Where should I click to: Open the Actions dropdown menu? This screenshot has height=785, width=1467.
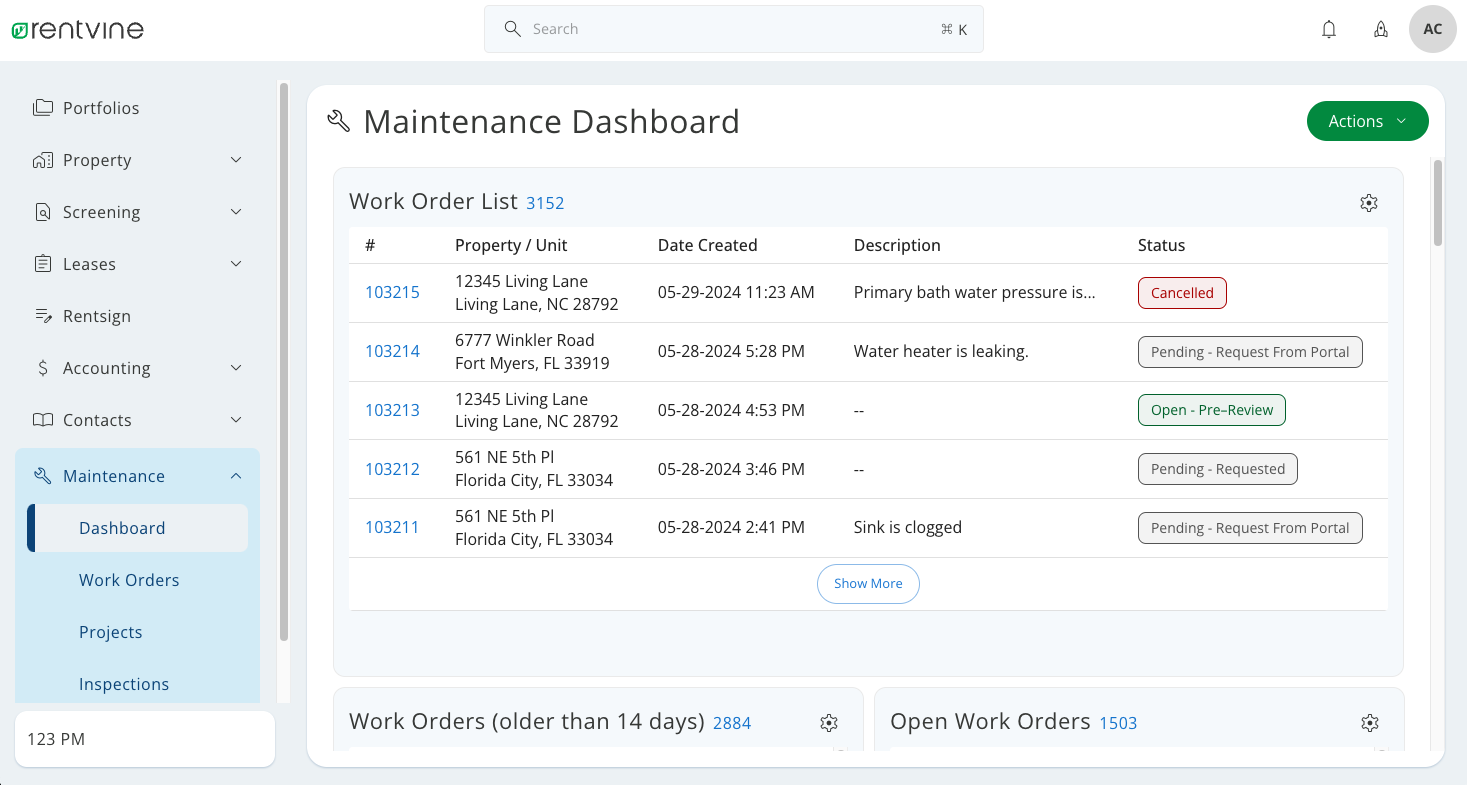[x=1367, y=120]
